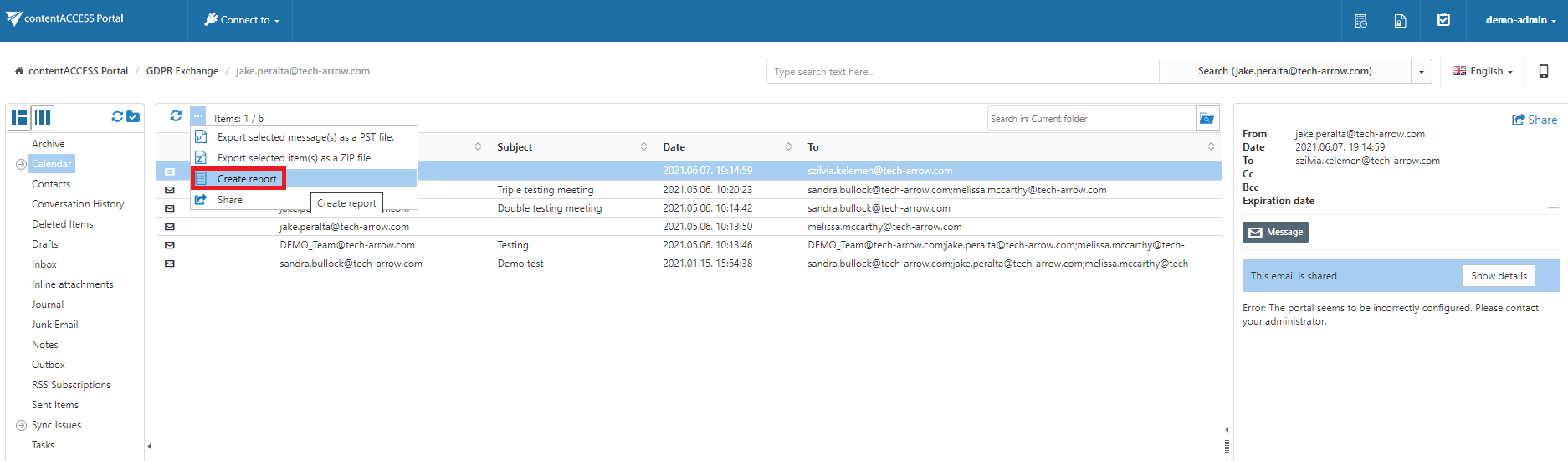This screenshot has height=461, width=1568.
Task: Open the locked document icon in header
Action: [1400, 21]
